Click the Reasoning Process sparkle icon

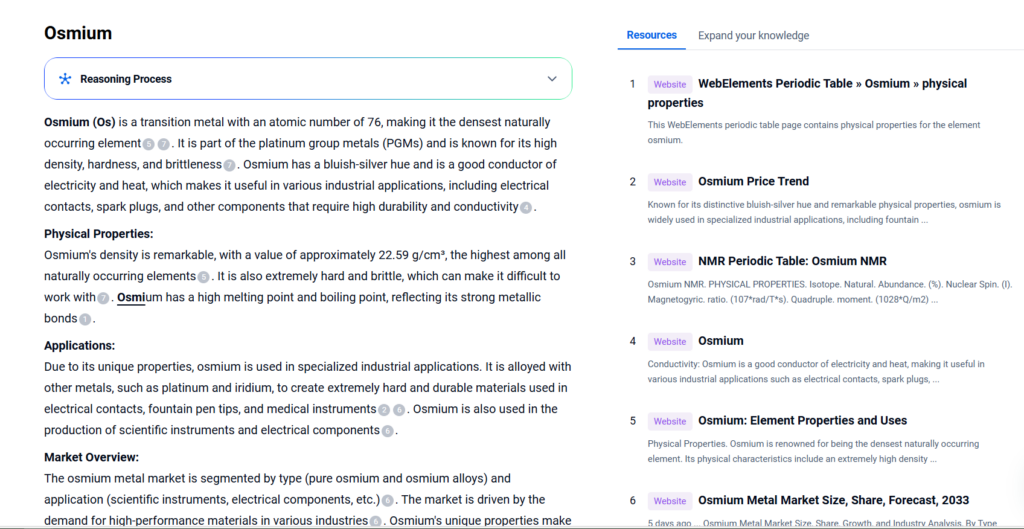(65, 79)
